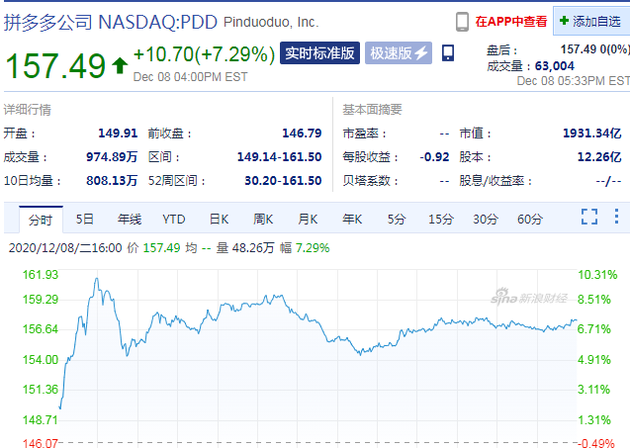Click the tablet device icon beside 极速版
Screen dimensions: 630x448
click(448, 53)
